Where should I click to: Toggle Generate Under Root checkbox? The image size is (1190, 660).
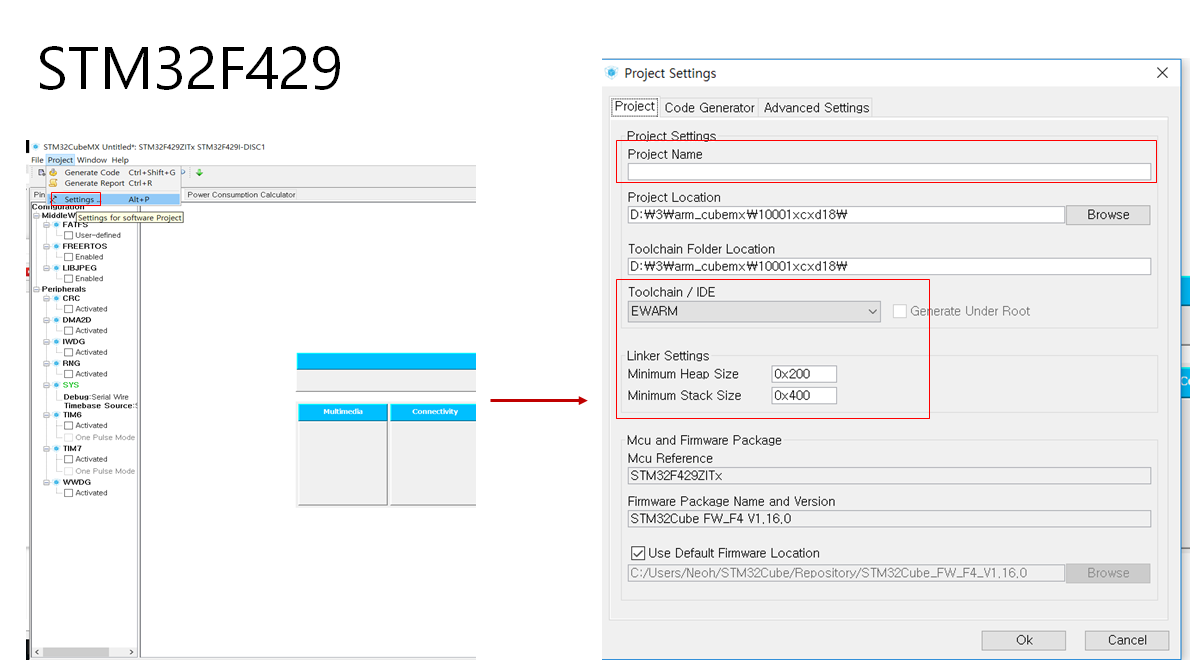click(x=899, y=311)
